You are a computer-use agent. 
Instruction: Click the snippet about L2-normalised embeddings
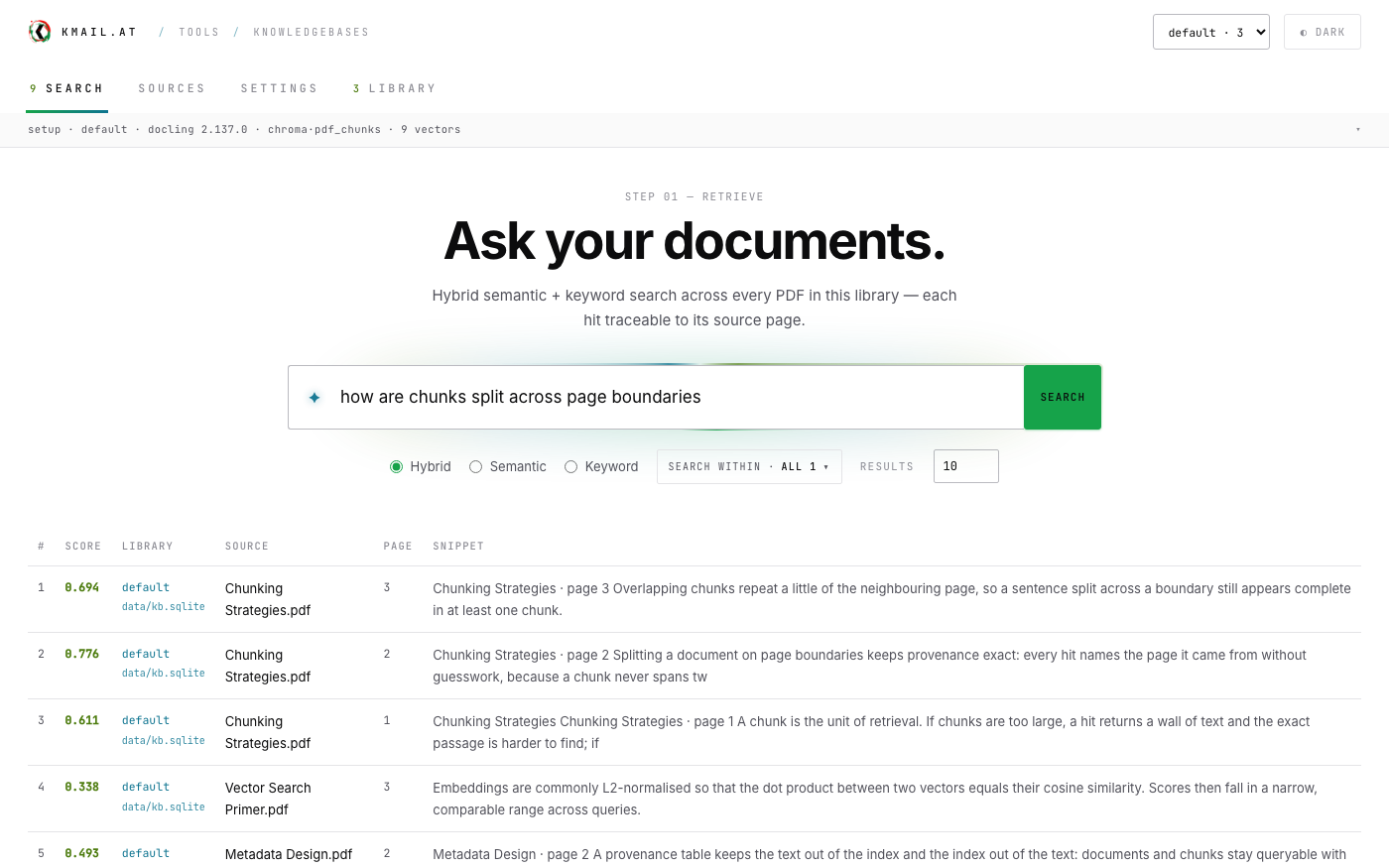pyautogui.click(x=875, y=799)
